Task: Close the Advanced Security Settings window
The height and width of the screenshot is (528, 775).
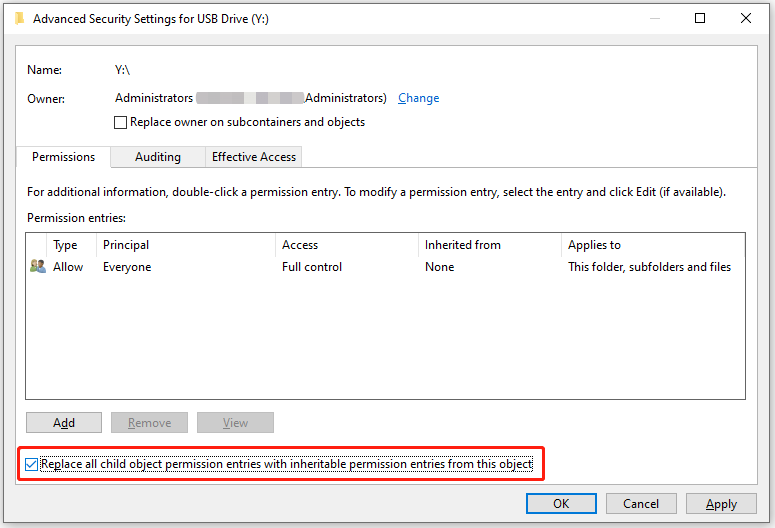Action: pyautogui.click(x=746, y=18)
